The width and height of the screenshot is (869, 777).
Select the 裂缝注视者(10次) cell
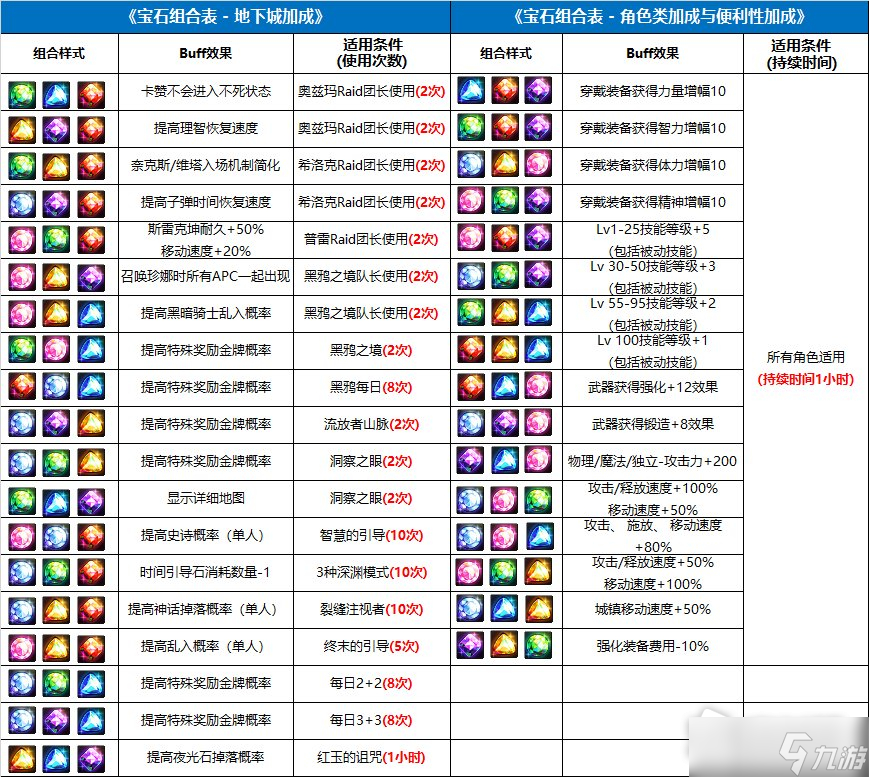[x=371, y=610]
